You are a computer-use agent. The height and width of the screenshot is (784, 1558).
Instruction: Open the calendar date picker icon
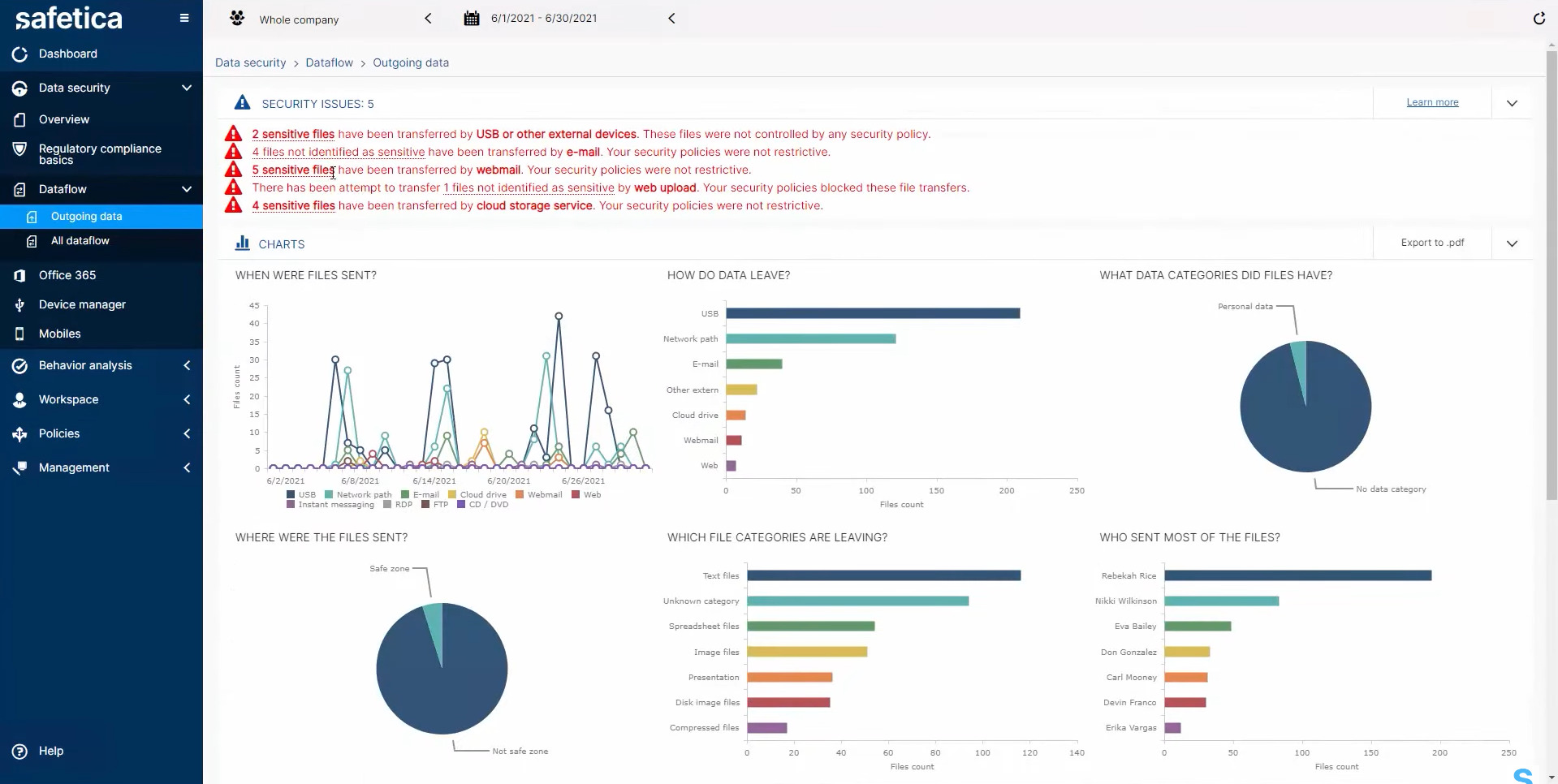tap(471, 18)
